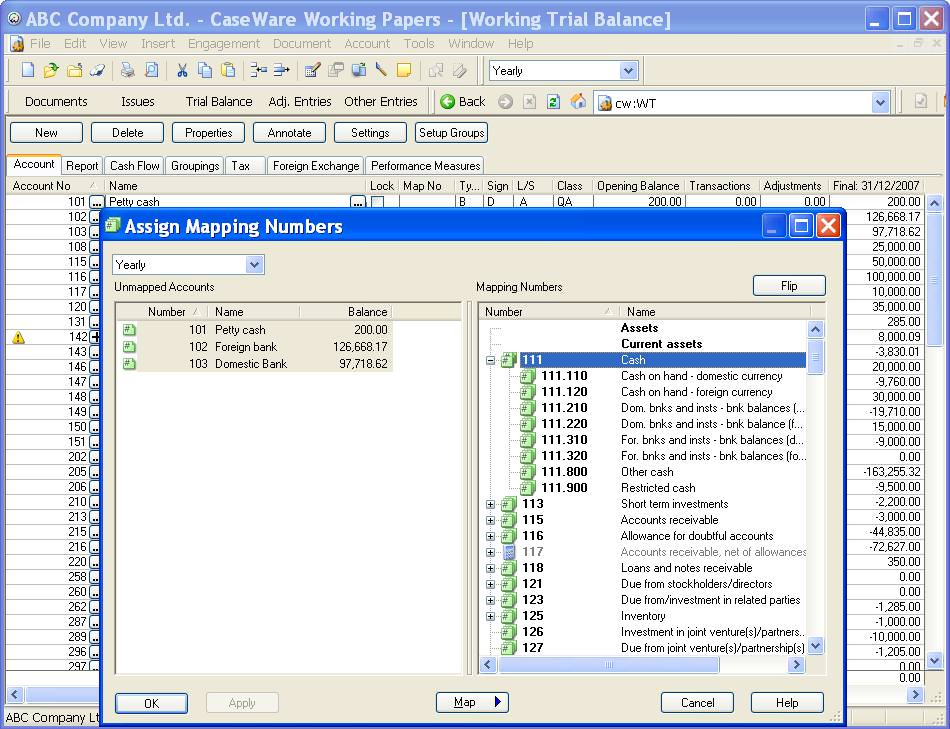Click the yellow sticky note icon

404,70
